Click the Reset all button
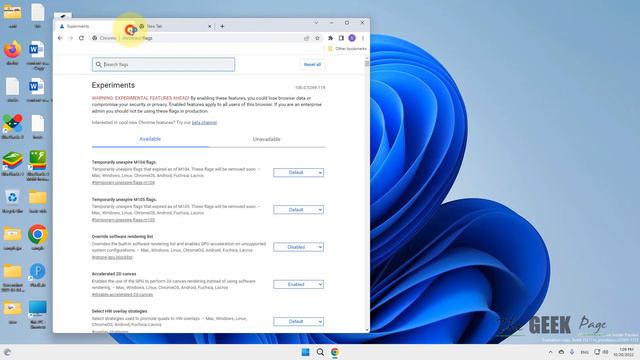 (312, 64)
